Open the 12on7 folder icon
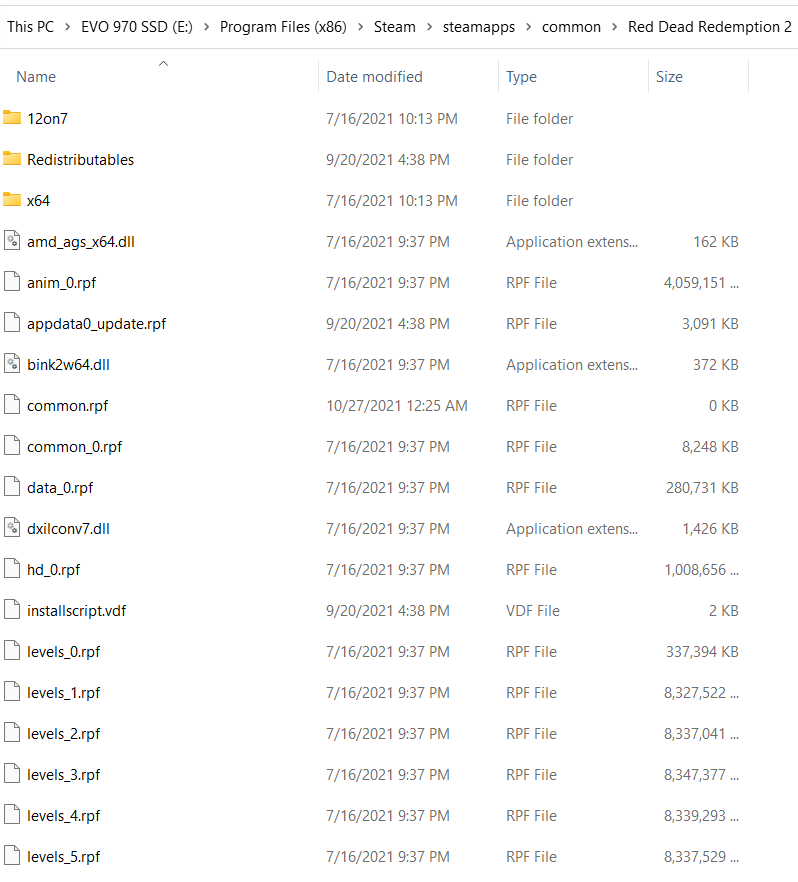798x882 pixels. [x=12, y=118]
